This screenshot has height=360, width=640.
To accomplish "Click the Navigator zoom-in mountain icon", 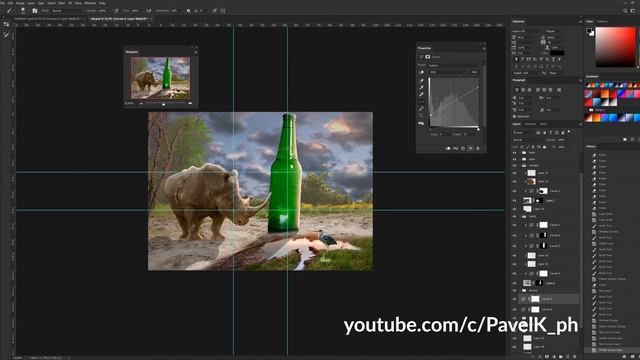I will click(x=190, y=103).
